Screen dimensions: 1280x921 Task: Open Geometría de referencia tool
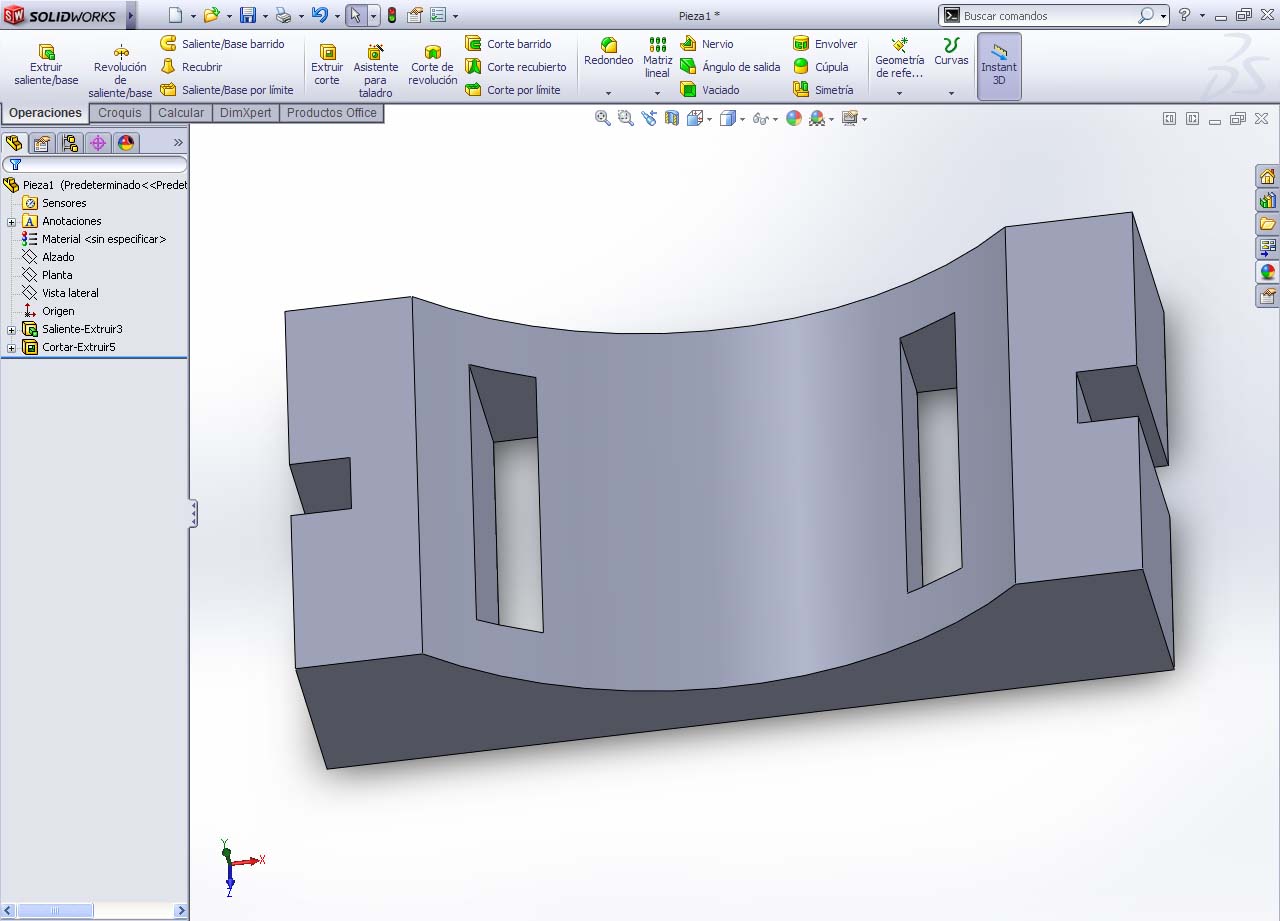click(899, 59)
